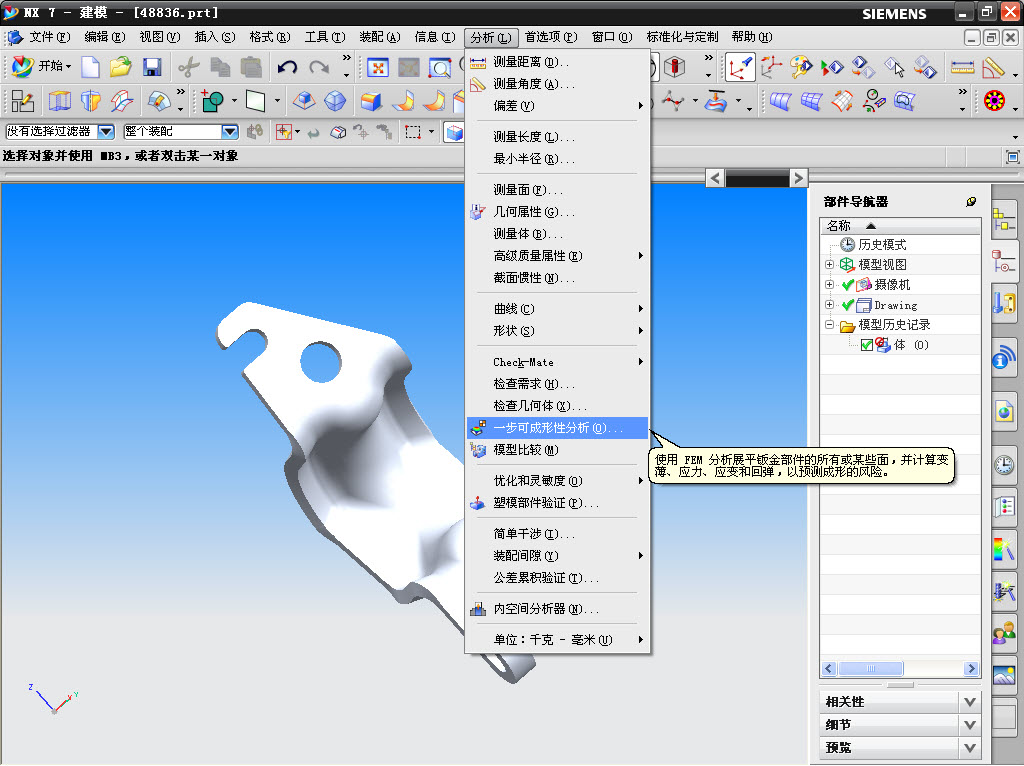The image size is (1024, 766).
Task: Click the New file icon
Action: click(x=90, y=67)
